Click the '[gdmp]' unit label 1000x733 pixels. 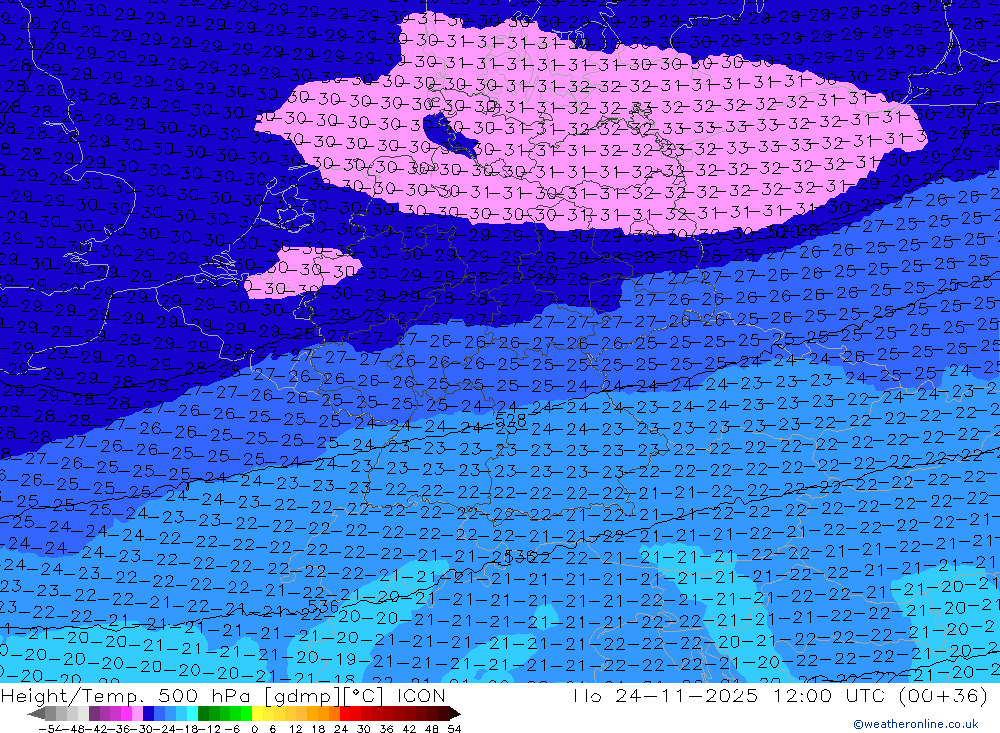coord(301,695)
